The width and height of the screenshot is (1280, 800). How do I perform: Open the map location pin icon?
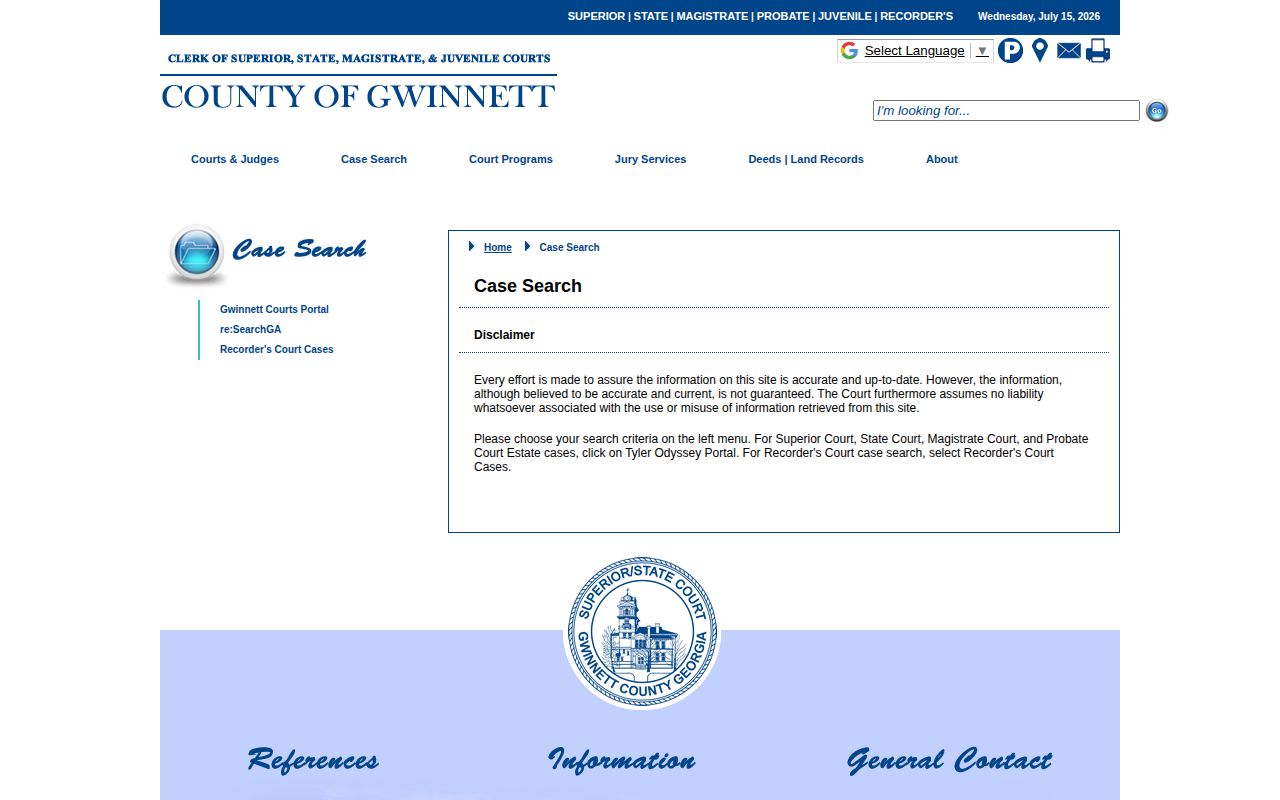tap(1040, 51)
